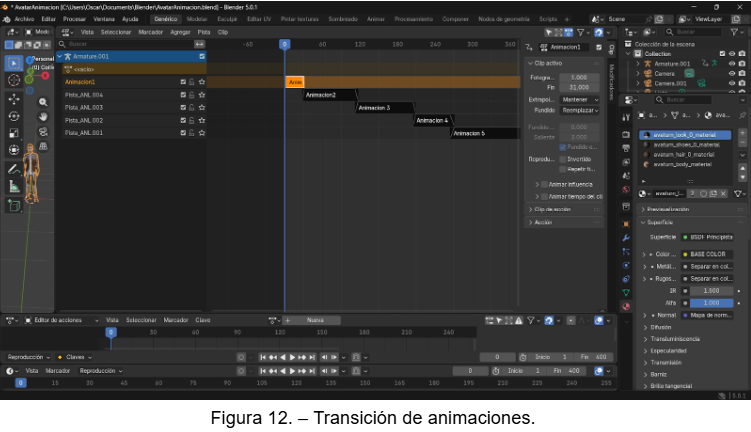Click the star solo icon on Pista_ANL.002 track
The image size is (751, 432).
[x=202, y=120]
